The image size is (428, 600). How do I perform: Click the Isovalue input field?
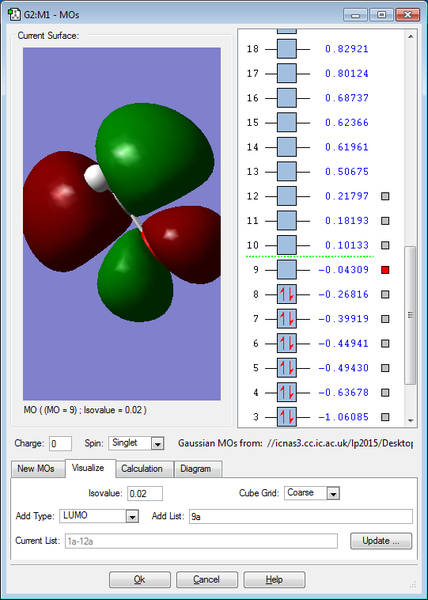pyautogui.click(x=145, y=494)
